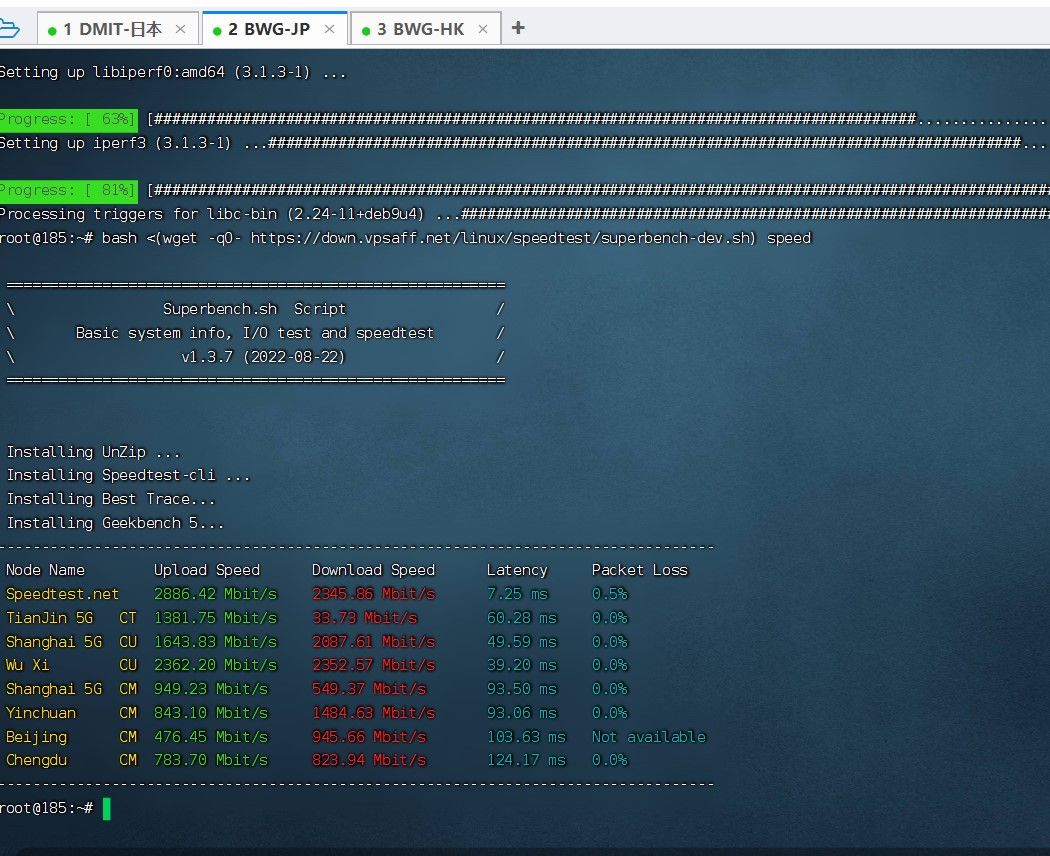Screen dimensions: 1050x856
Task: Click upload speed '2362.20 Mbit/s'
Action: pyautogui.click(x=216, y=665)
